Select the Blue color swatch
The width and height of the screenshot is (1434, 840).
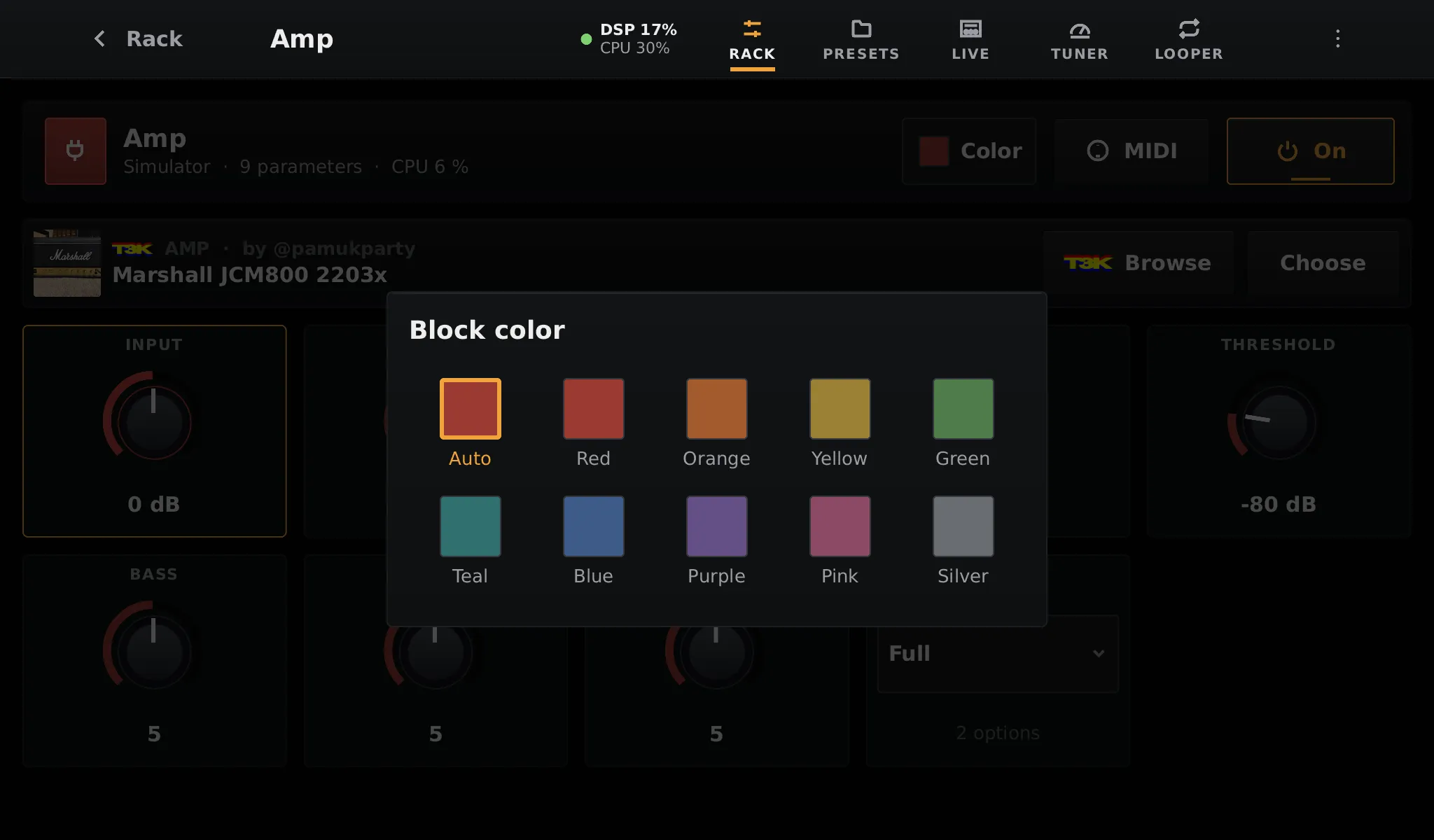pyautogui.click(x=593, y=526)
